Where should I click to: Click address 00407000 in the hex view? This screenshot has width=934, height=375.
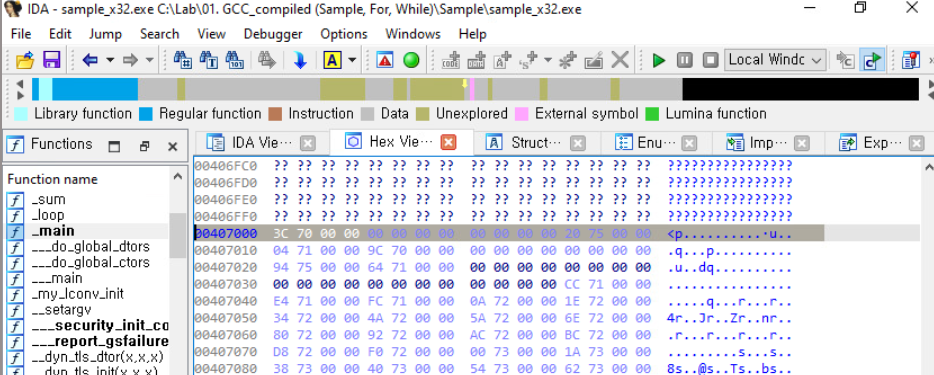(226, 233)
